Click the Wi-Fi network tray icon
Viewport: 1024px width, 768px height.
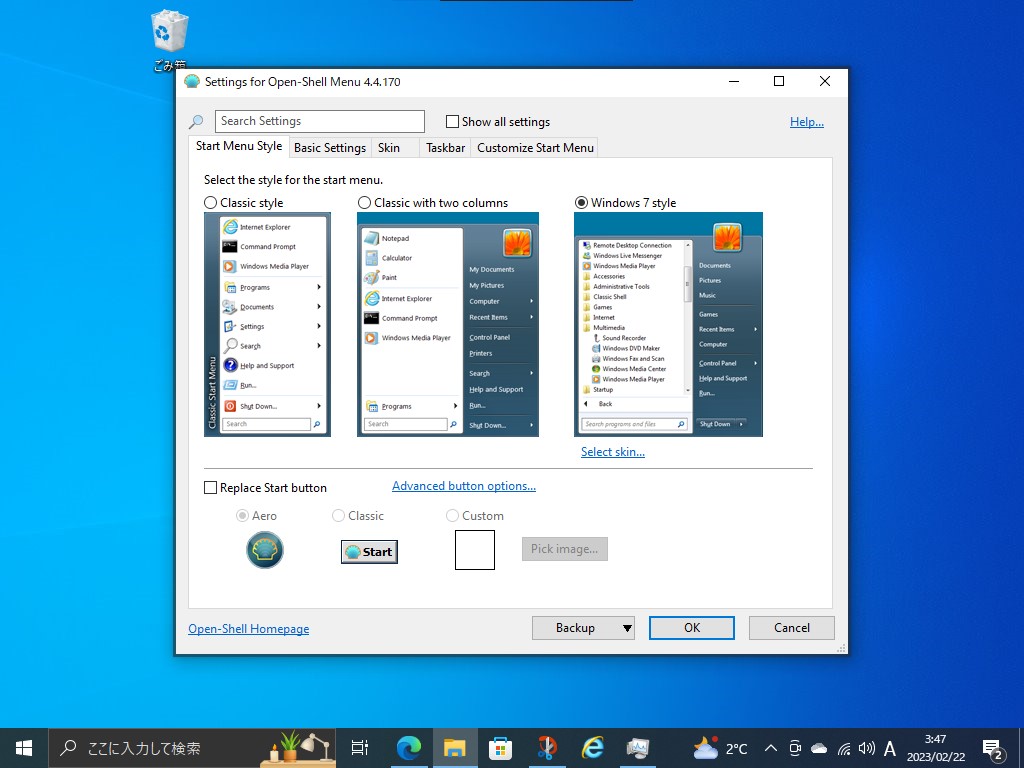point(844,748)
